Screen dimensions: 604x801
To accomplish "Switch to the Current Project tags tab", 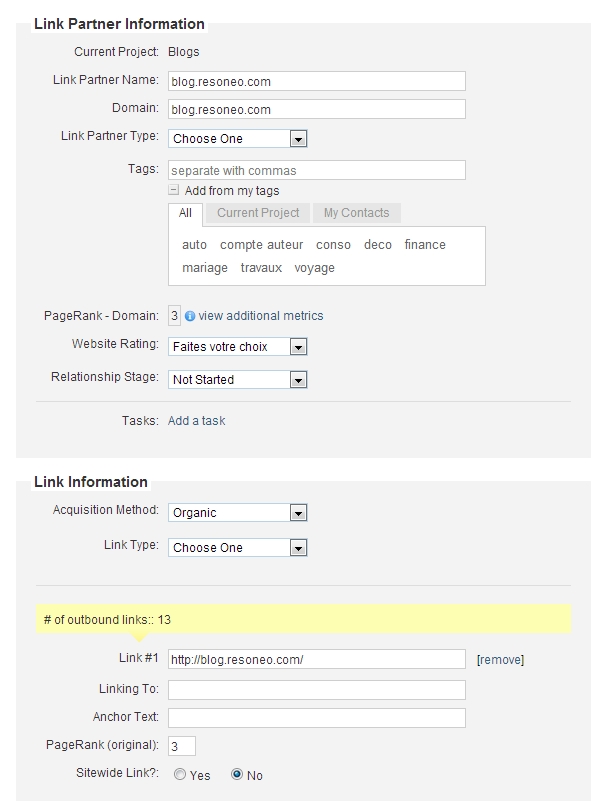I will tap(258, 213).
